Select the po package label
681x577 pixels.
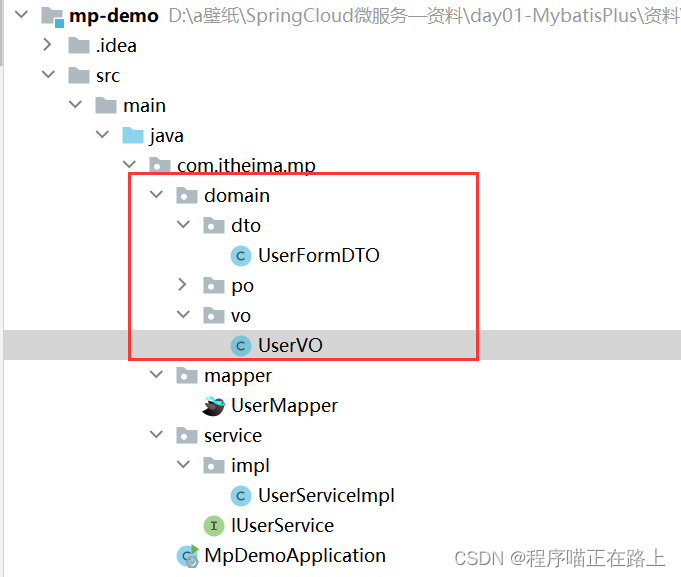242,286
